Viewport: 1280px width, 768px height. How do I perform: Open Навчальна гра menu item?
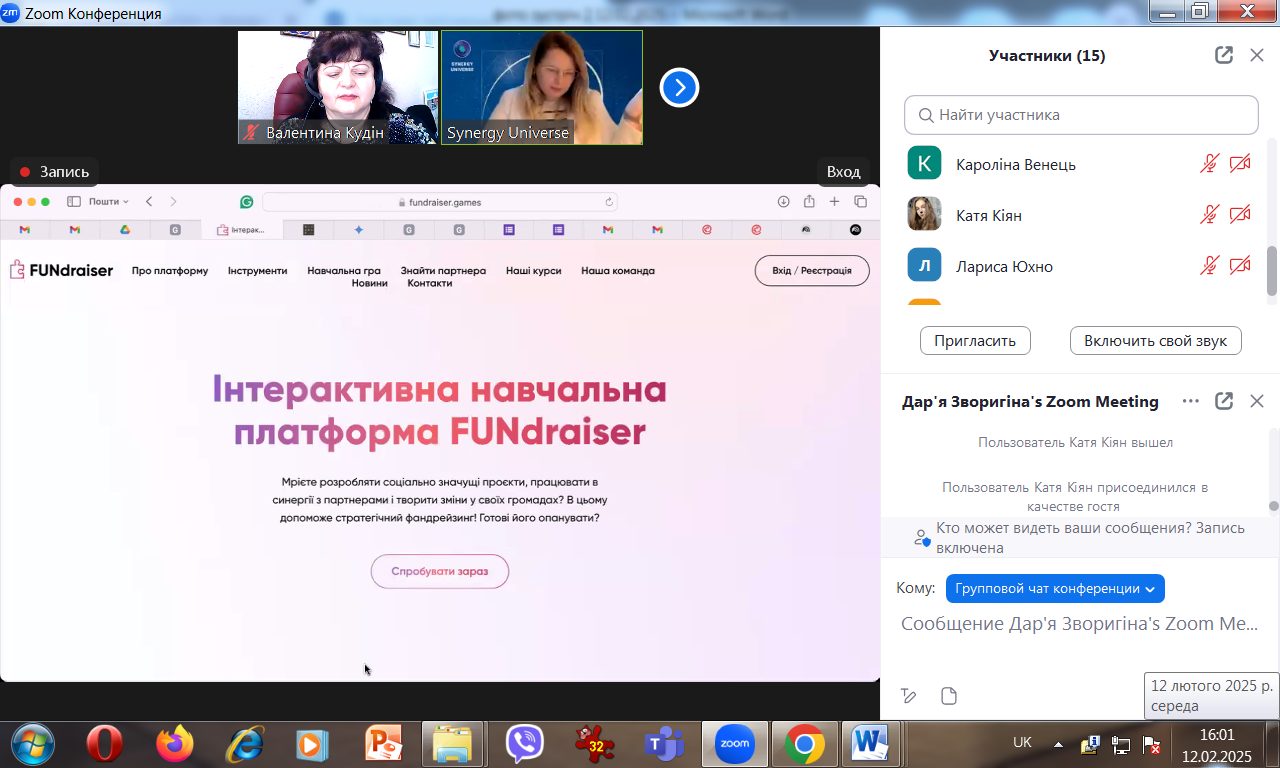[x=344, y=271]
